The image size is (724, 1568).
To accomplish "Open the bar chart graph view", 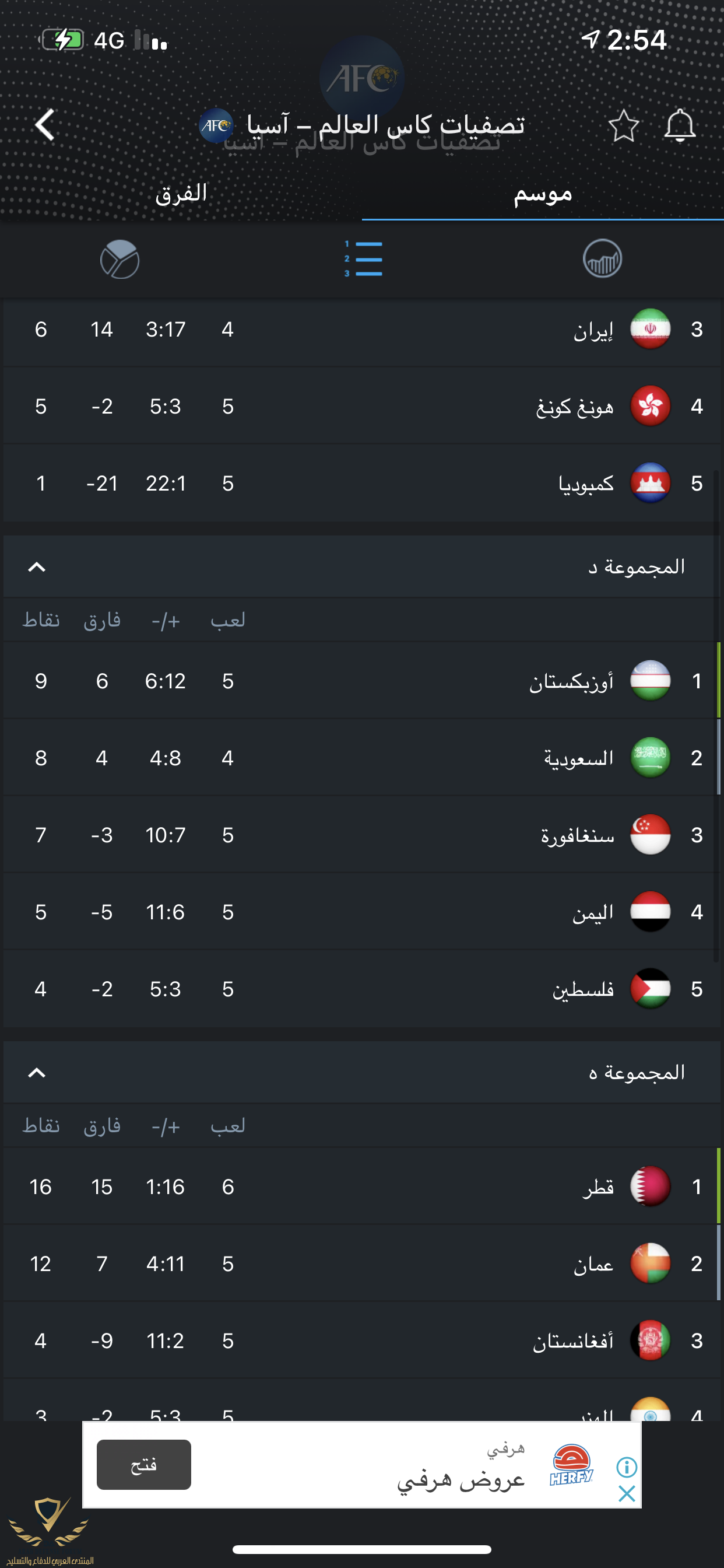I will [x=602, y=258].
